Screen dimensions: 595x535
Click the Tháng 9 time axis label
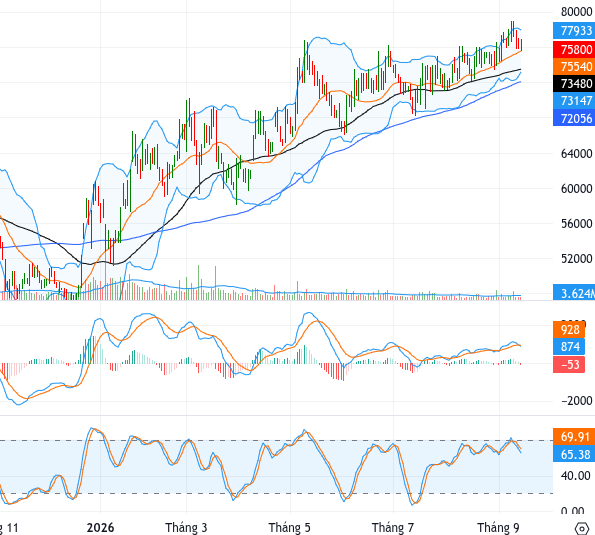pos(498,528)
